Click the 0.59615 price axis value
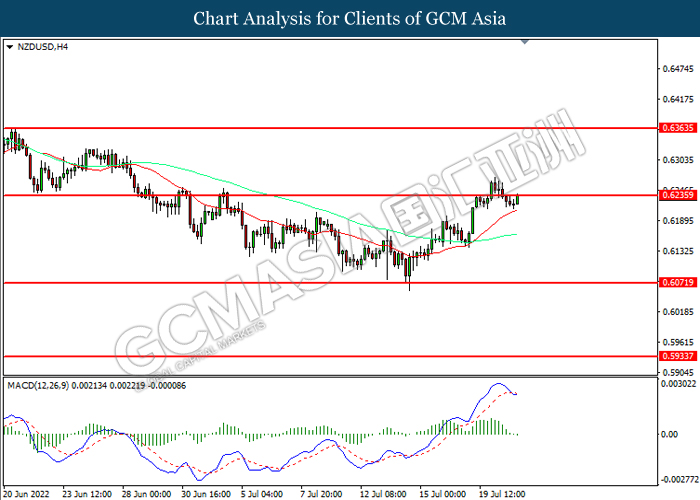 pos(678,342)
